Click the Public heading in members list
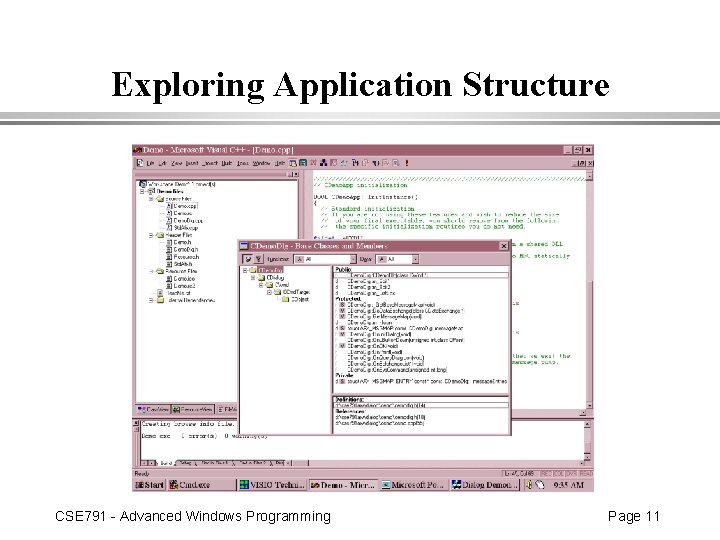Viewport: 720px width, 540px height. (x=343, y=270)
